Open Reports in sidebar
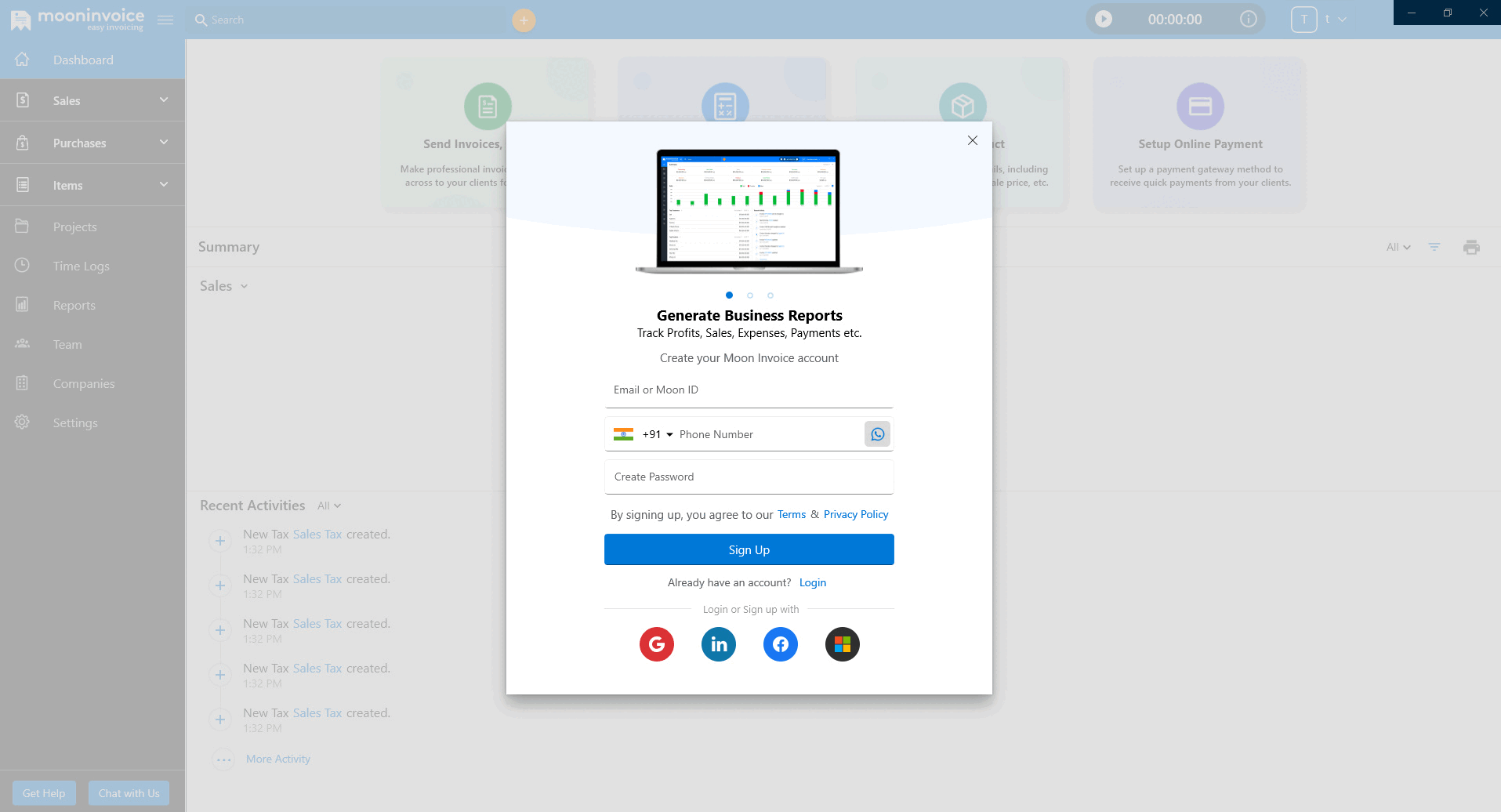Image resolution: width=1501 pixels, height=812 pixels. [92, 305]
